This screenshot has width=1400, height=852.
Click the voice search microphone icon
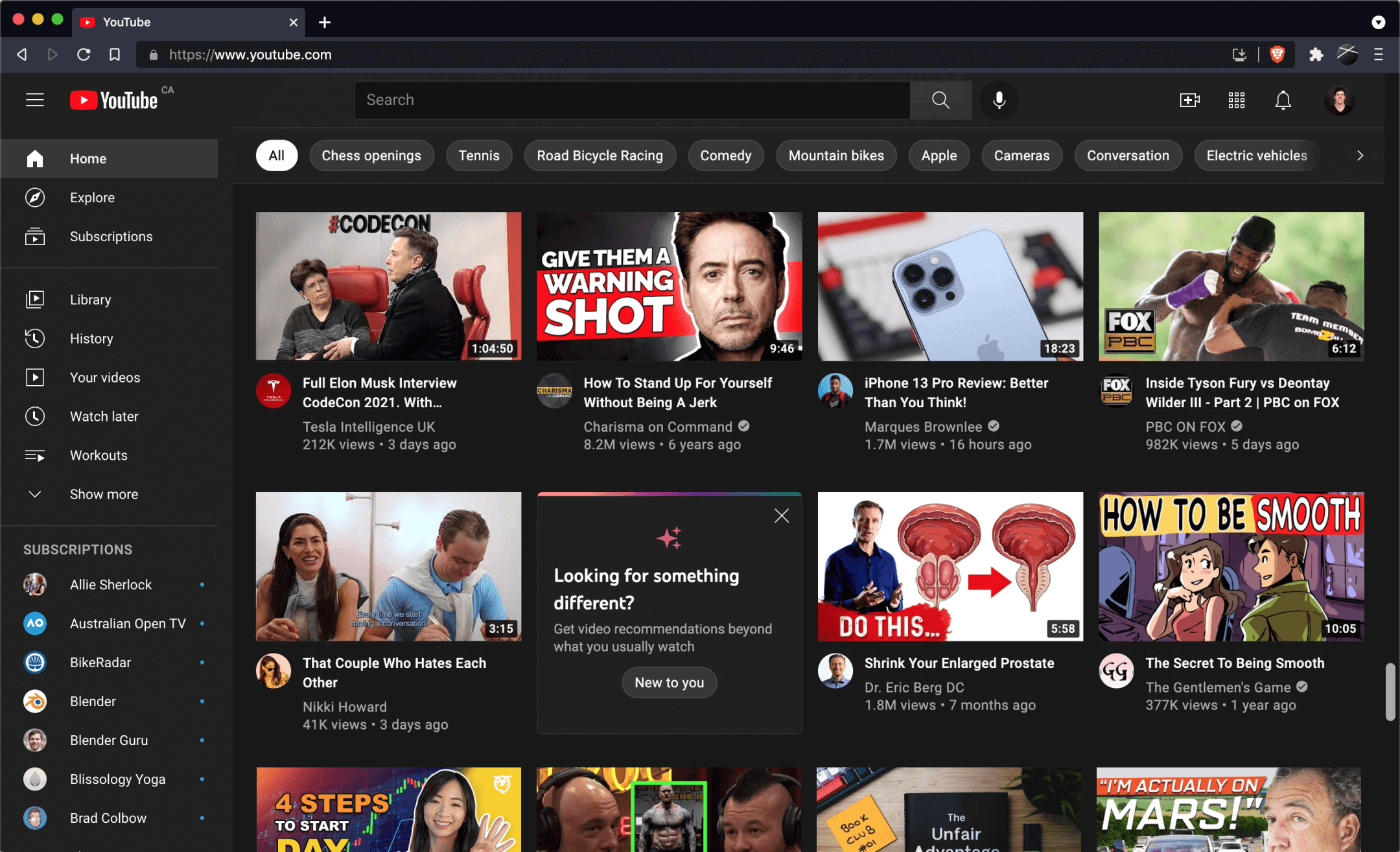[x=999, y=100]
